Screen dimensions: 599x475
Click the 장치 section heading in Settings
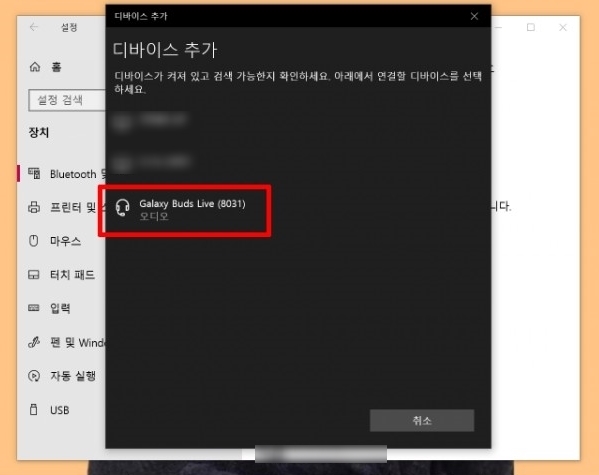tap(39, 133)
